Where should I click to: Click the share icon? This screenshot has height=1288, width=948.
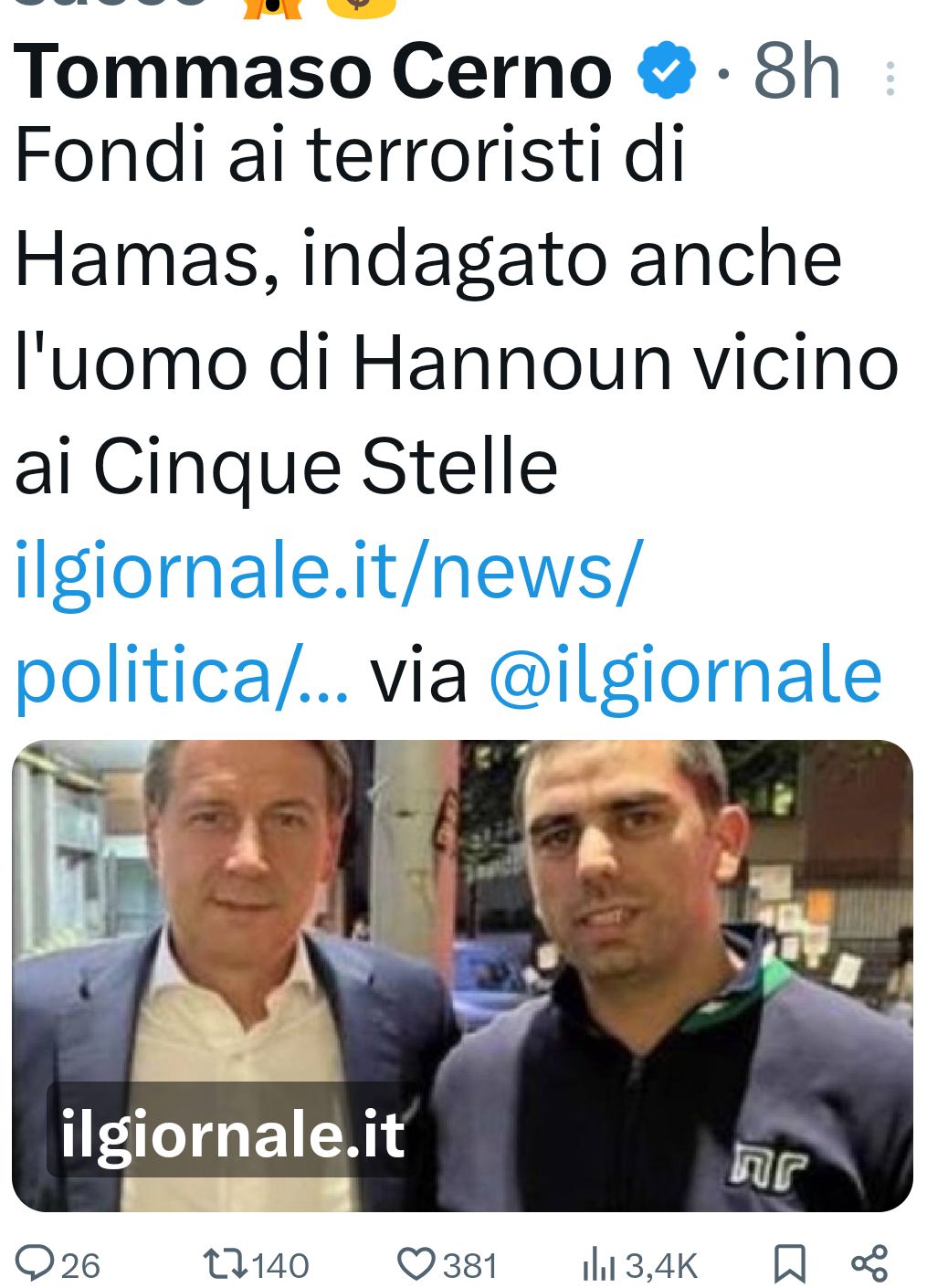[x=869, y=1263]
